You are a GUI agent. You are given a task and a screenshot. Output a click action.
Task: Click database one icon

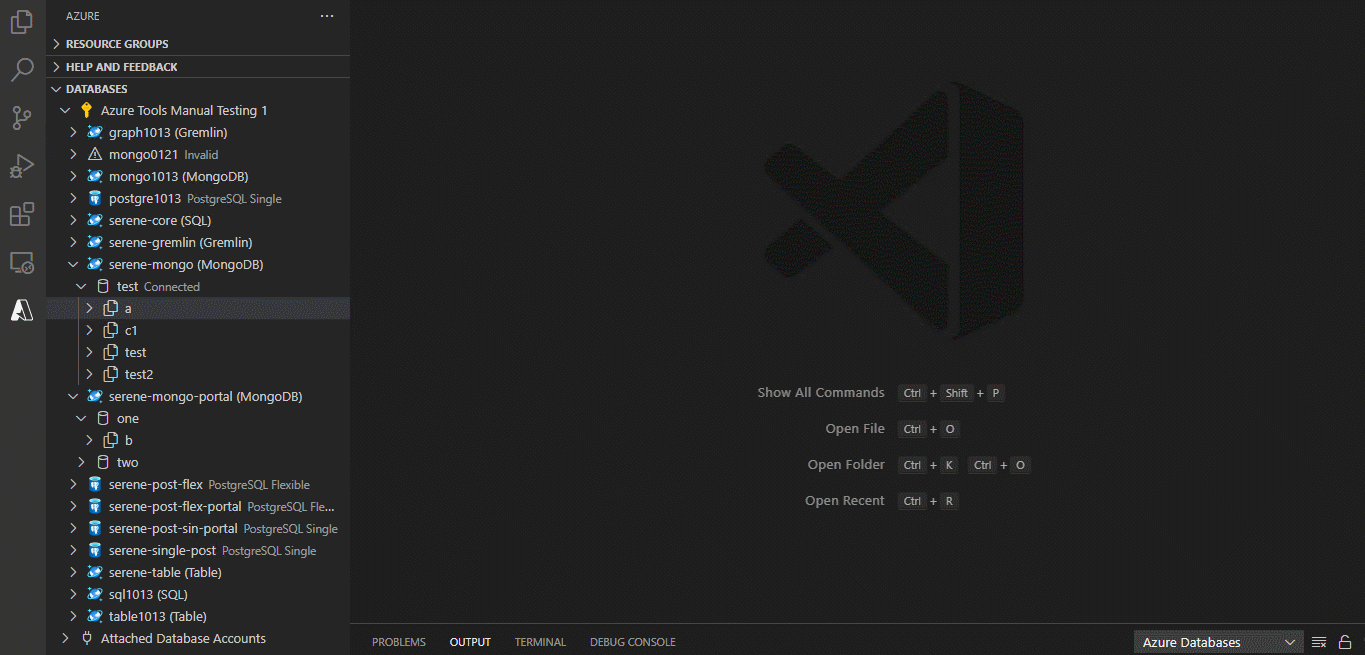[x=103, y=418]
